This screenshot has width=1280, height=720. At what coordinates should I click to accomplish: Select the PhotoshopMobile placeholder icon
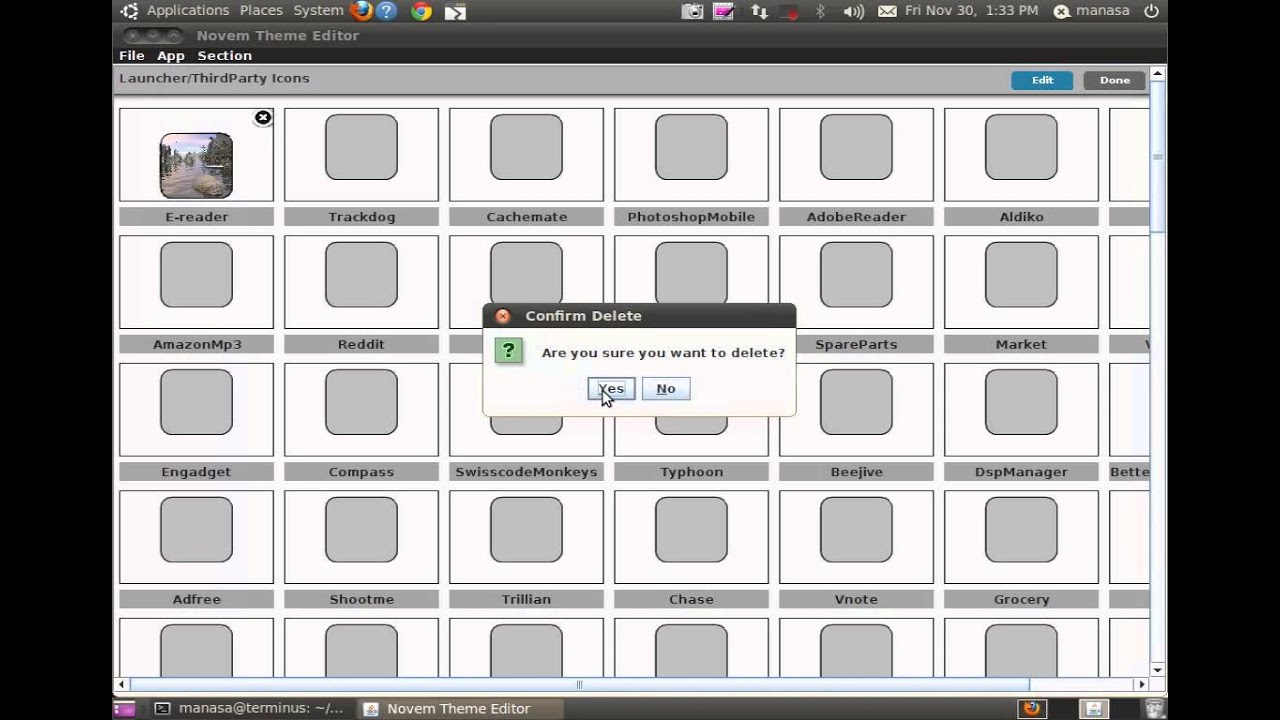click(x=691, y=147)
